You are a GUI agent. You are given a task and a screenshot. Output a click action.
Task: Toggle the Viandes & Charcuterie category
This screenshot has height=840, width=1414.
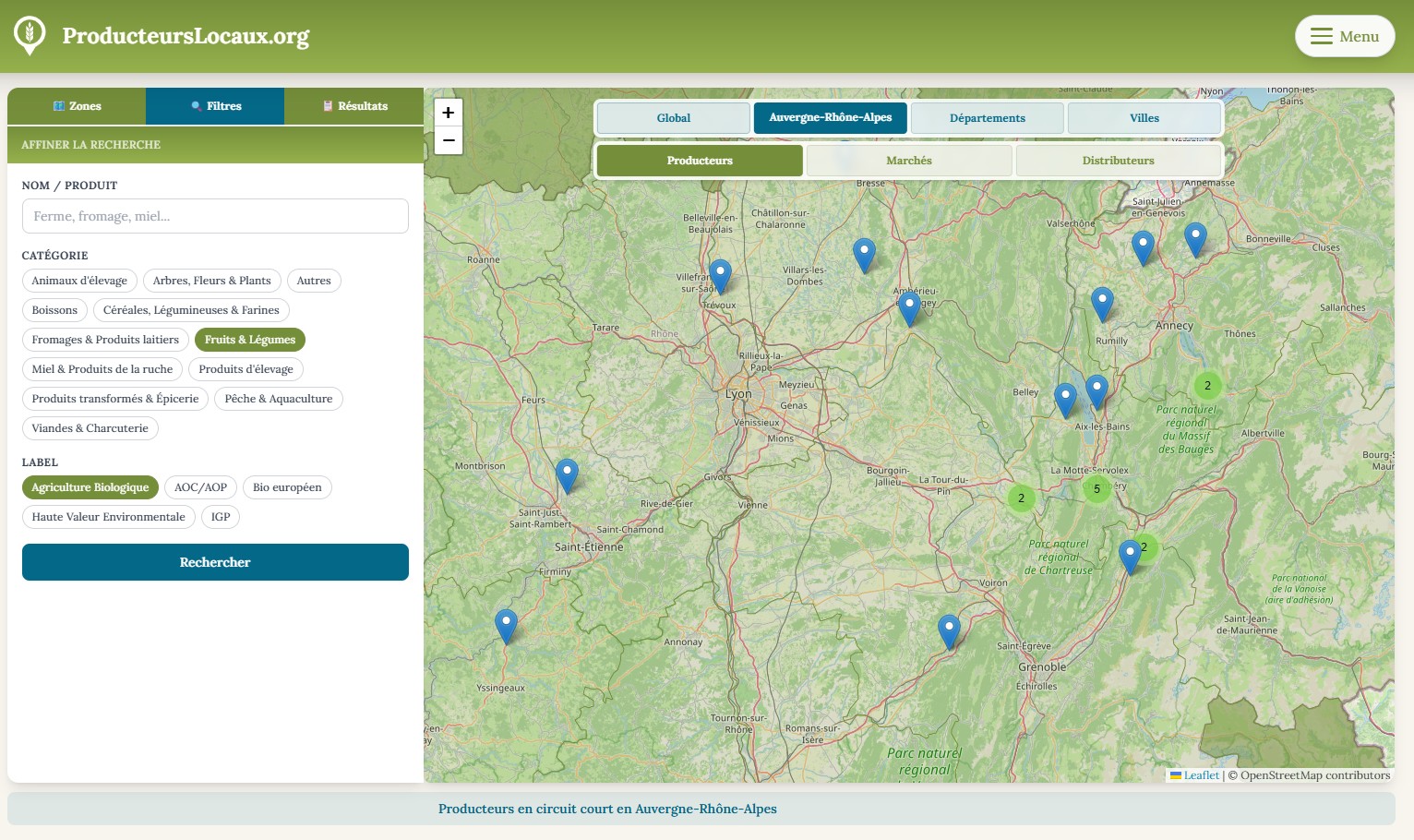pos(90,428)
